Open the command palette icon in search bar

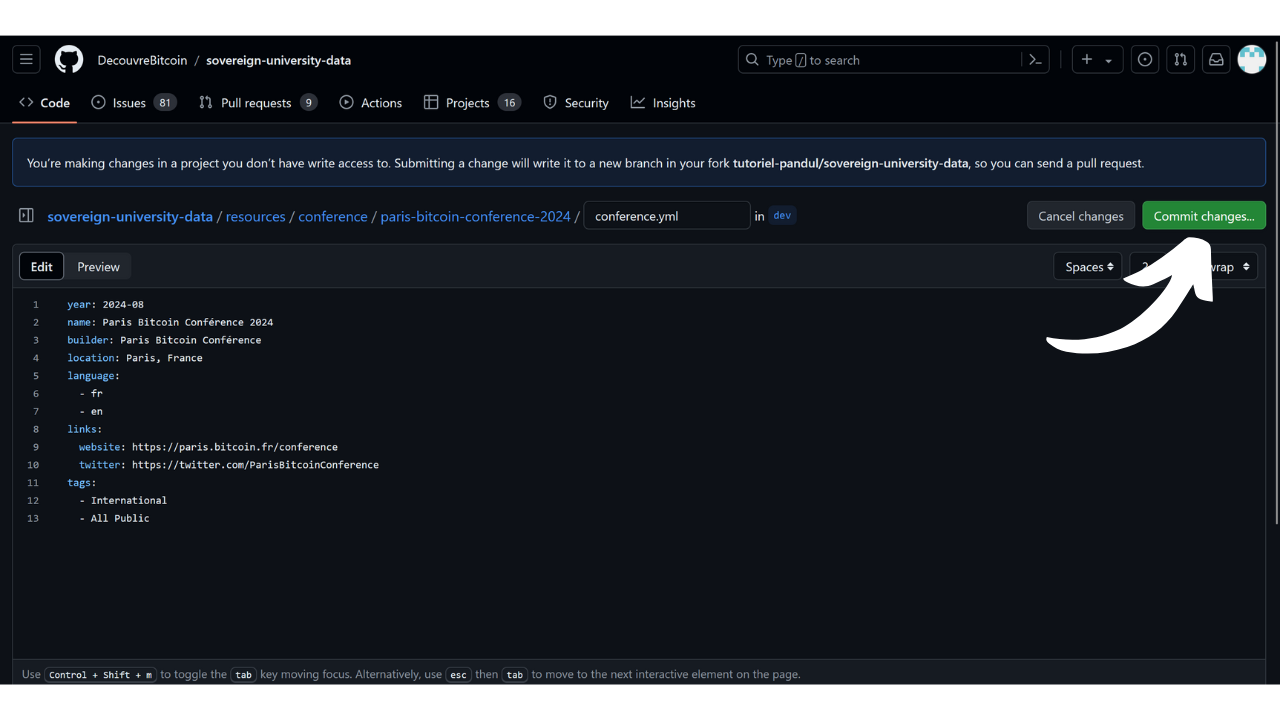pyautogui.click(x=1035, y=60)
